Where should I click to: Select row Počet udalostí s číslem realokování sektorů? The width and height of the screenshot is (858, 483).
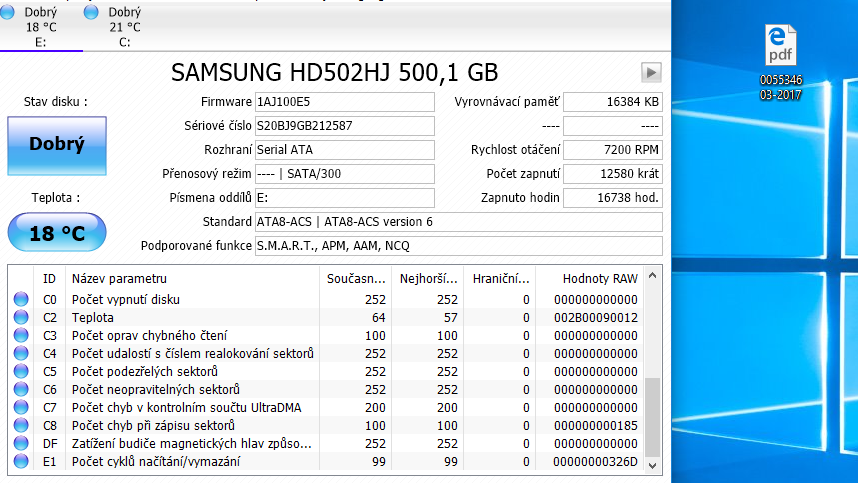pyautogui.click(x=326, y=353)
